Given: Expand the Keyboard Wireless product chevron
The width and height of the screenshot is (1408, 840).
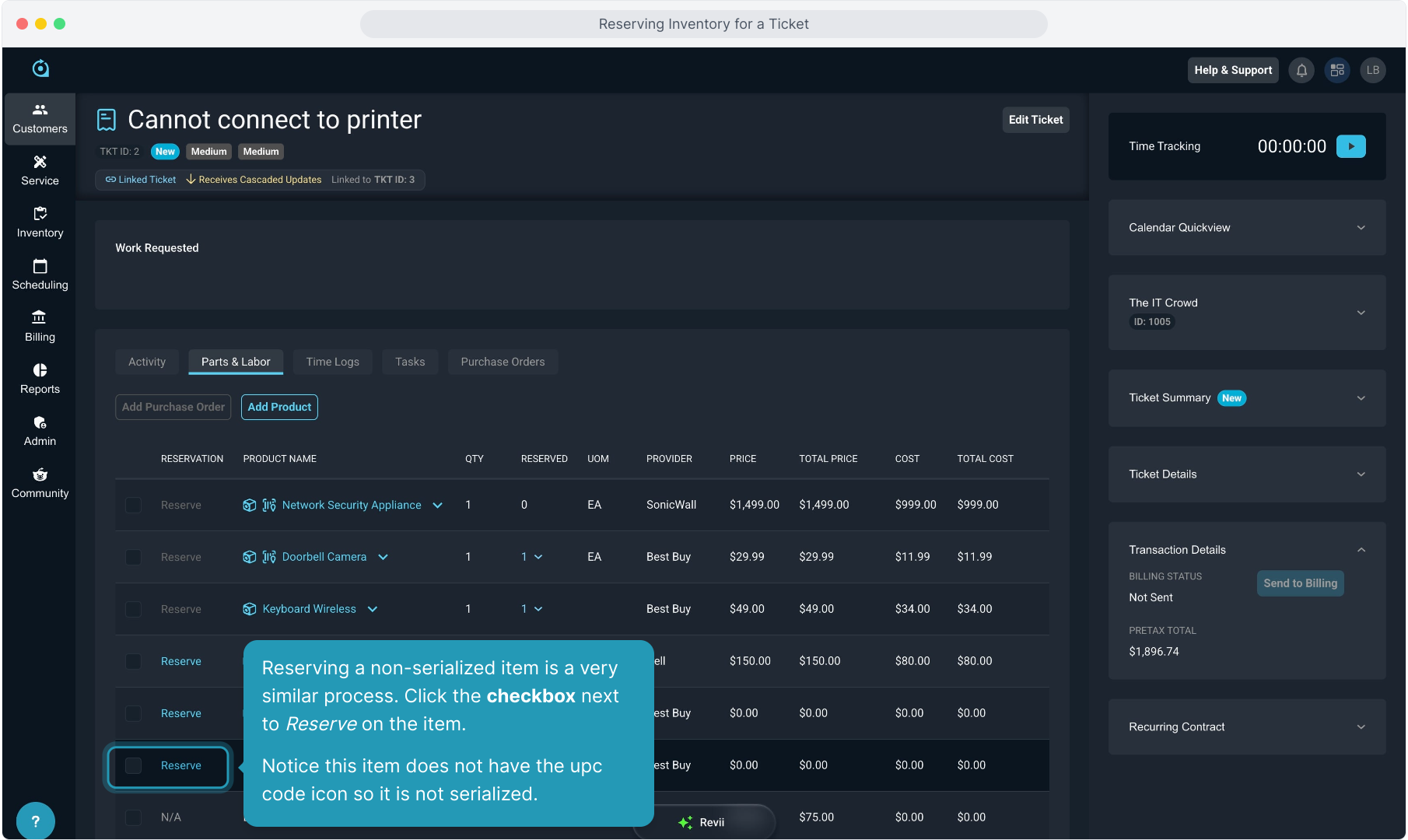Looking at the screenshot, I should pyautogui.click(x=373, y=609).
